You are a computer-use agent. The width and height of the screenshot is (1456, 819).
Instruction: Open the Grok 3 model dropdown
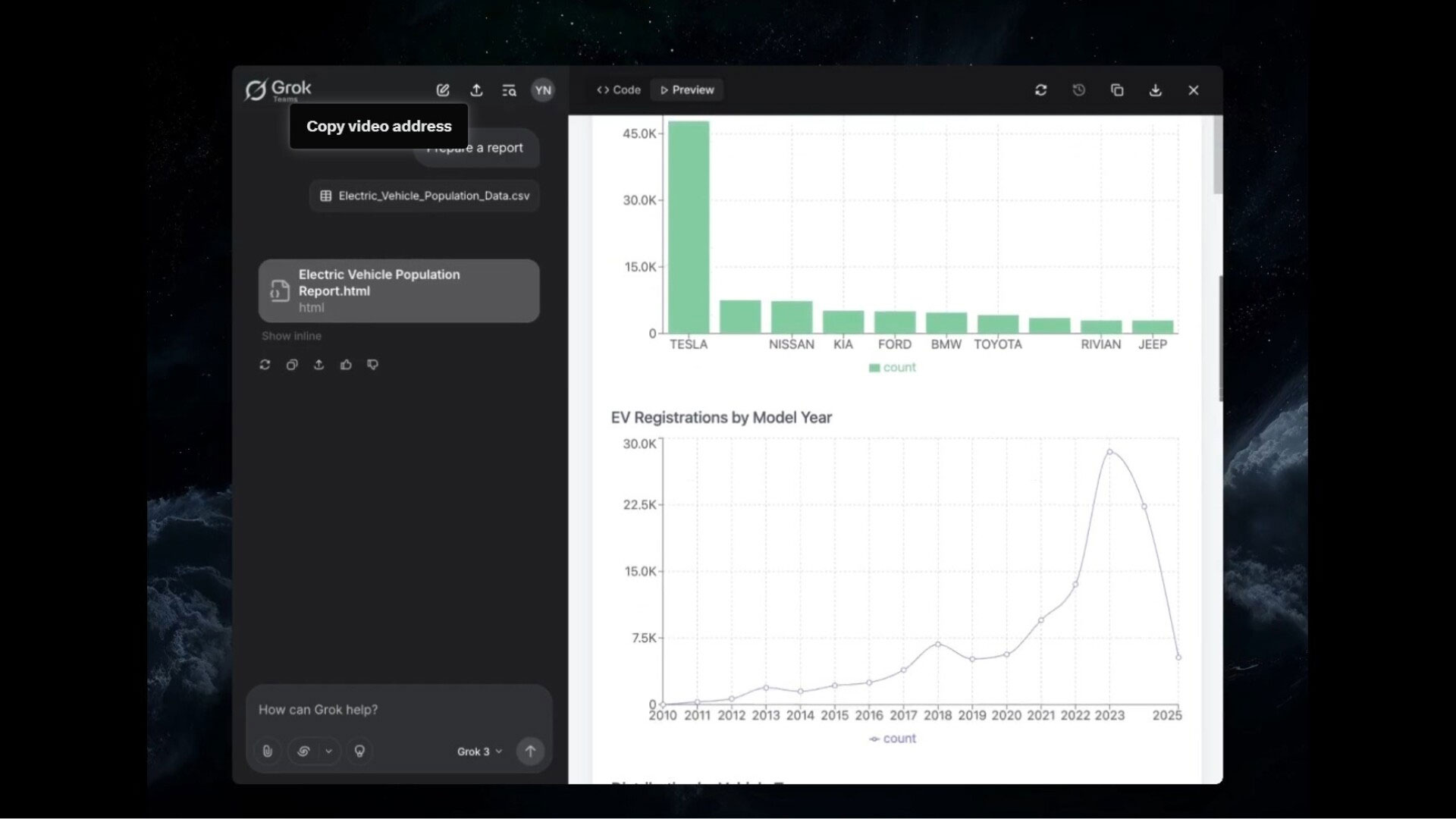click(479, 752)
